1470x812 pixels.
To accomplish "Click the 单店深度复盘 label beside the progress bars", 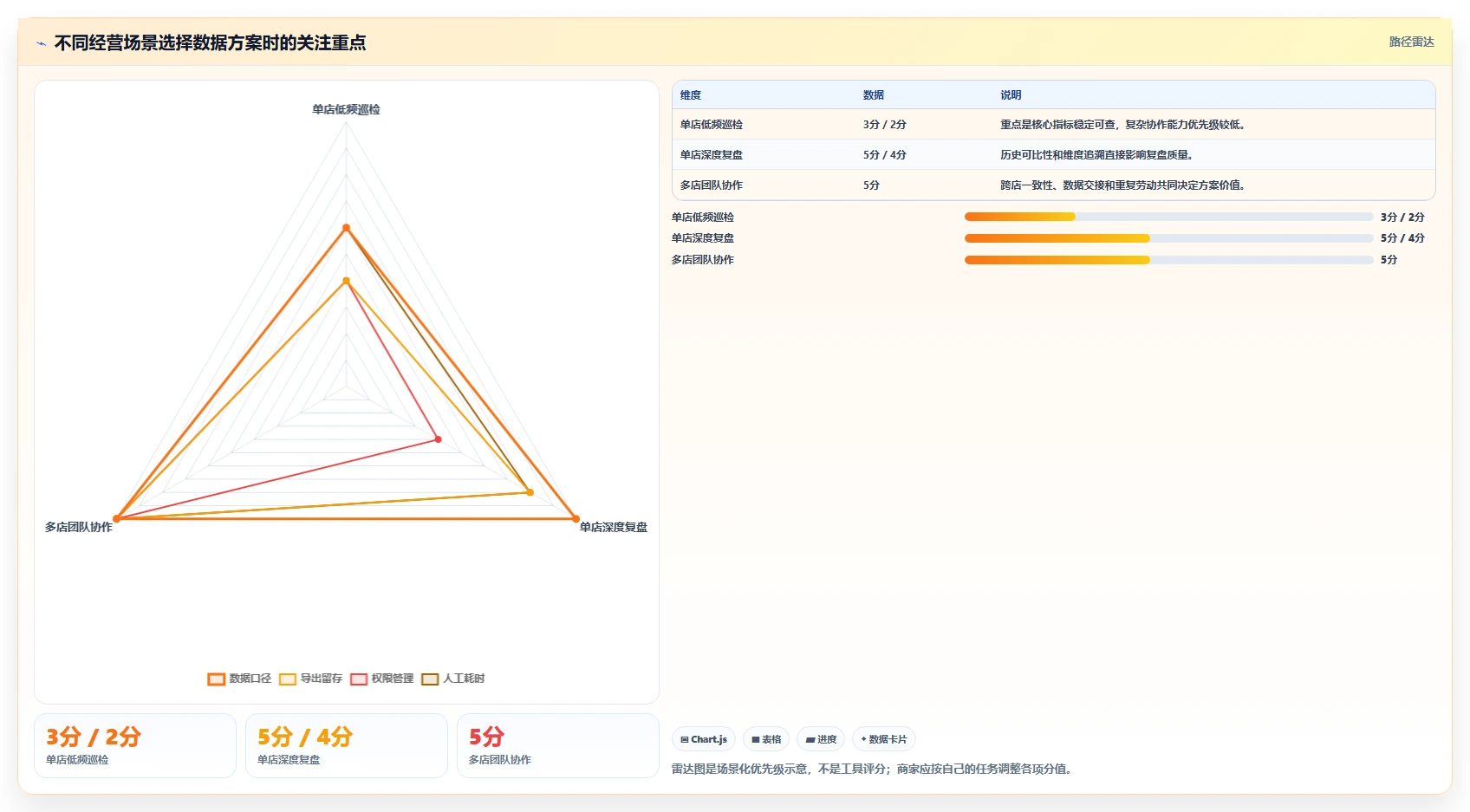I will [703, 238].
